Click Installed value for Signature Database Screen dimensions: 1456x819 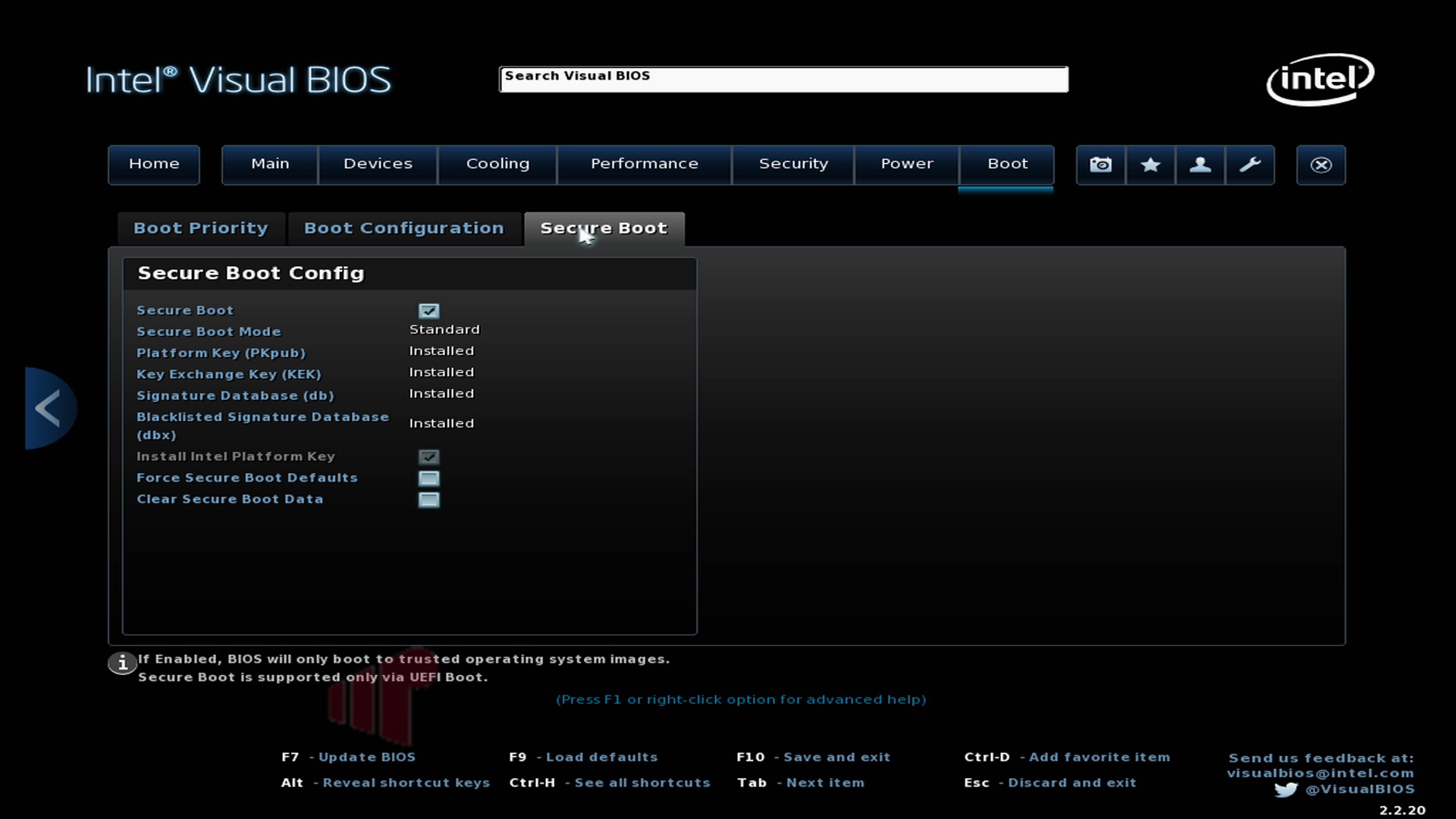pyautogui.click(x=441, y=394)
